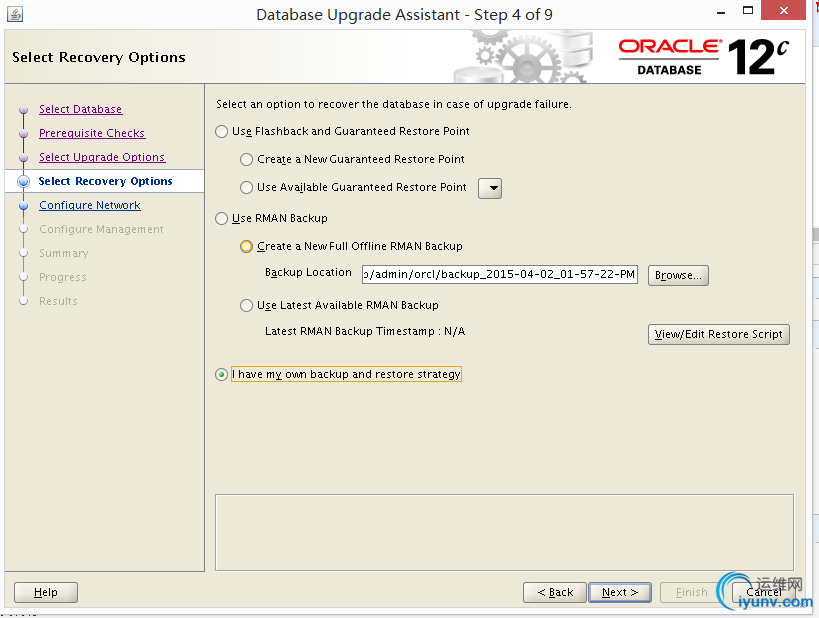Click the Java window icon in title bar
Screen dimensions: 819x618
pyautogui.click(x=15, y=14)
